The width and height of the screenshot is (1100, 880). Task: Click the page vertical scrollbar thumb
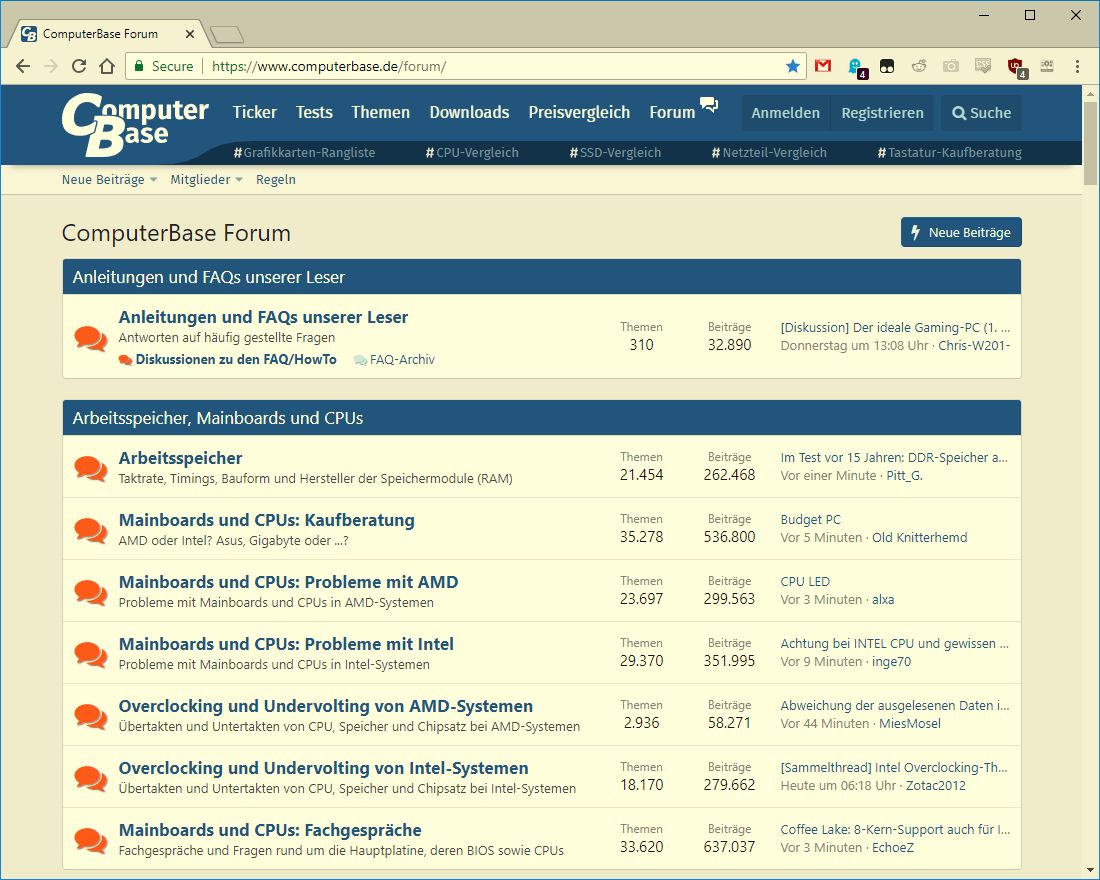coord(1089,142)
